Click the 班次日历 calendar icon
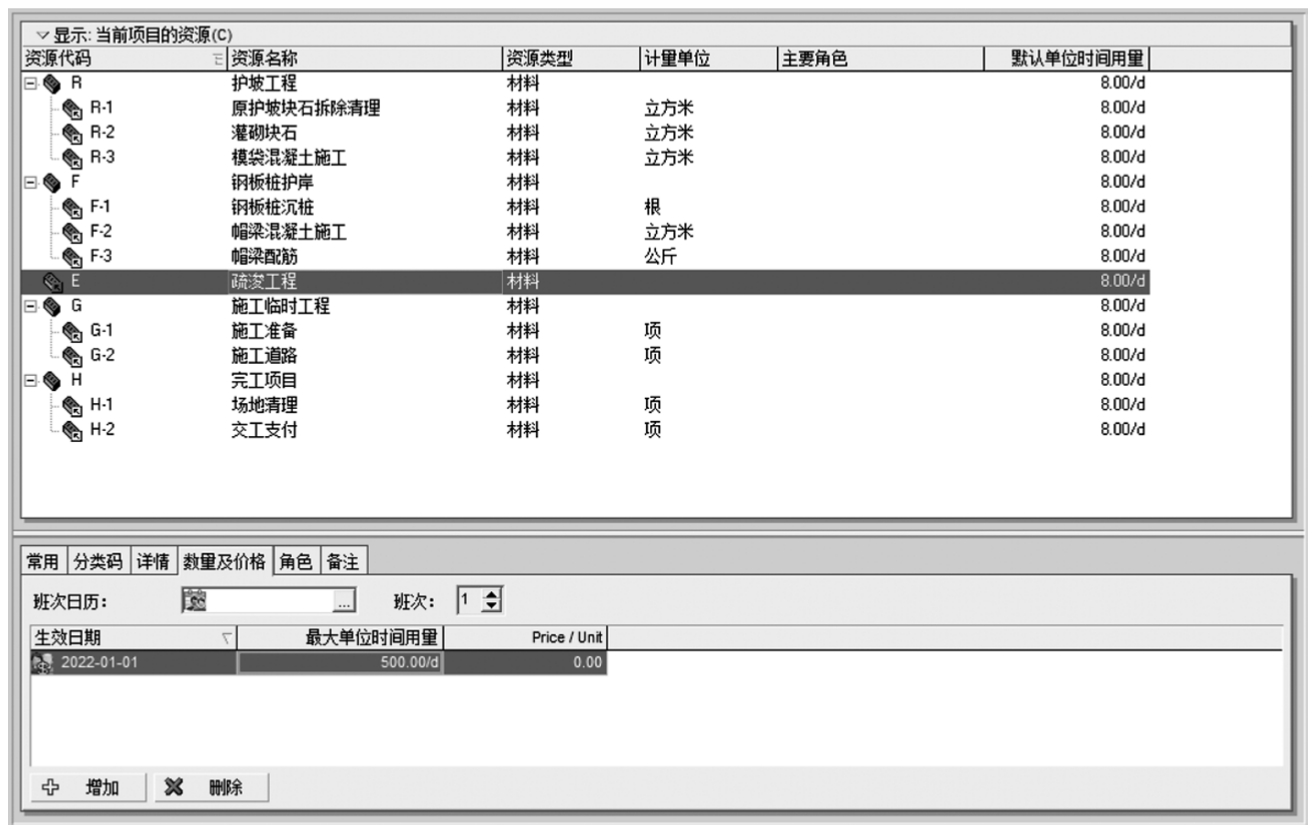This screenshot has height=829, width=1312. pyautogui.click(x=194, y=600)
